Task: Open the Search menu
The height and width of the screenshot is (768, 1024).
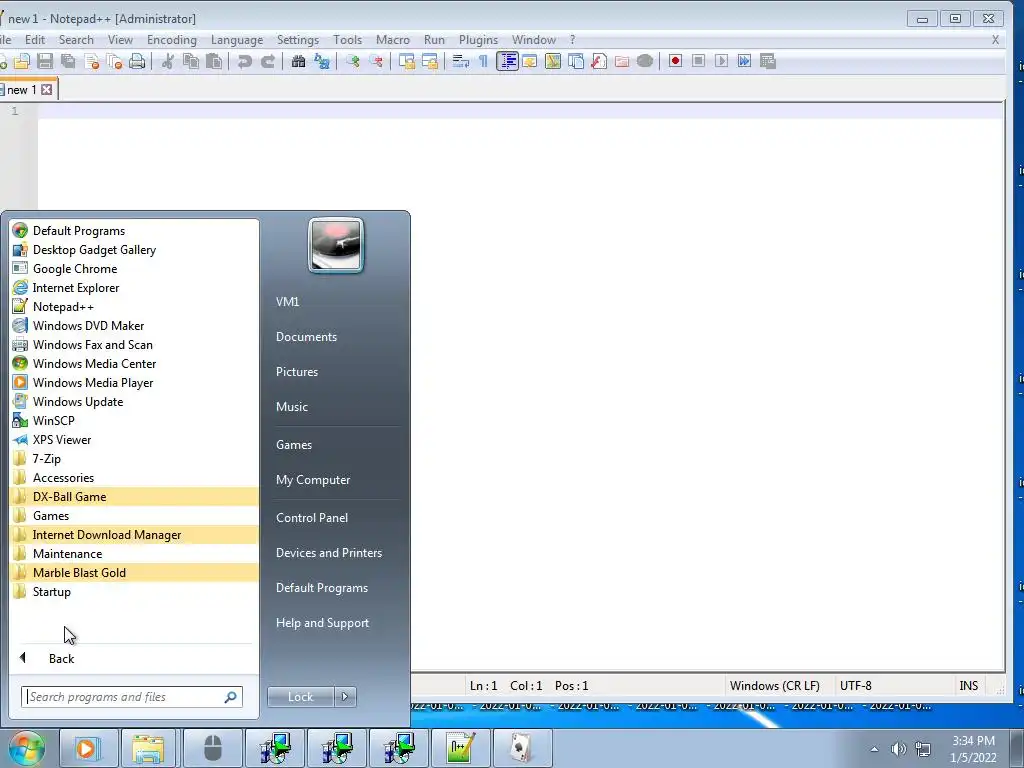Action: 76,40
